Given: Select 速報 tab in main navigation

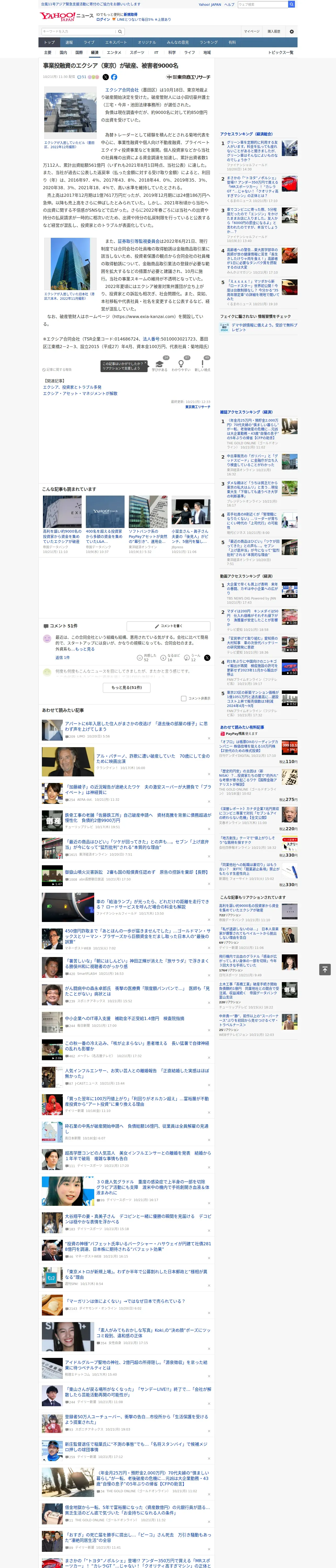Looking at the screenshot, I should (x=69, y=42).
